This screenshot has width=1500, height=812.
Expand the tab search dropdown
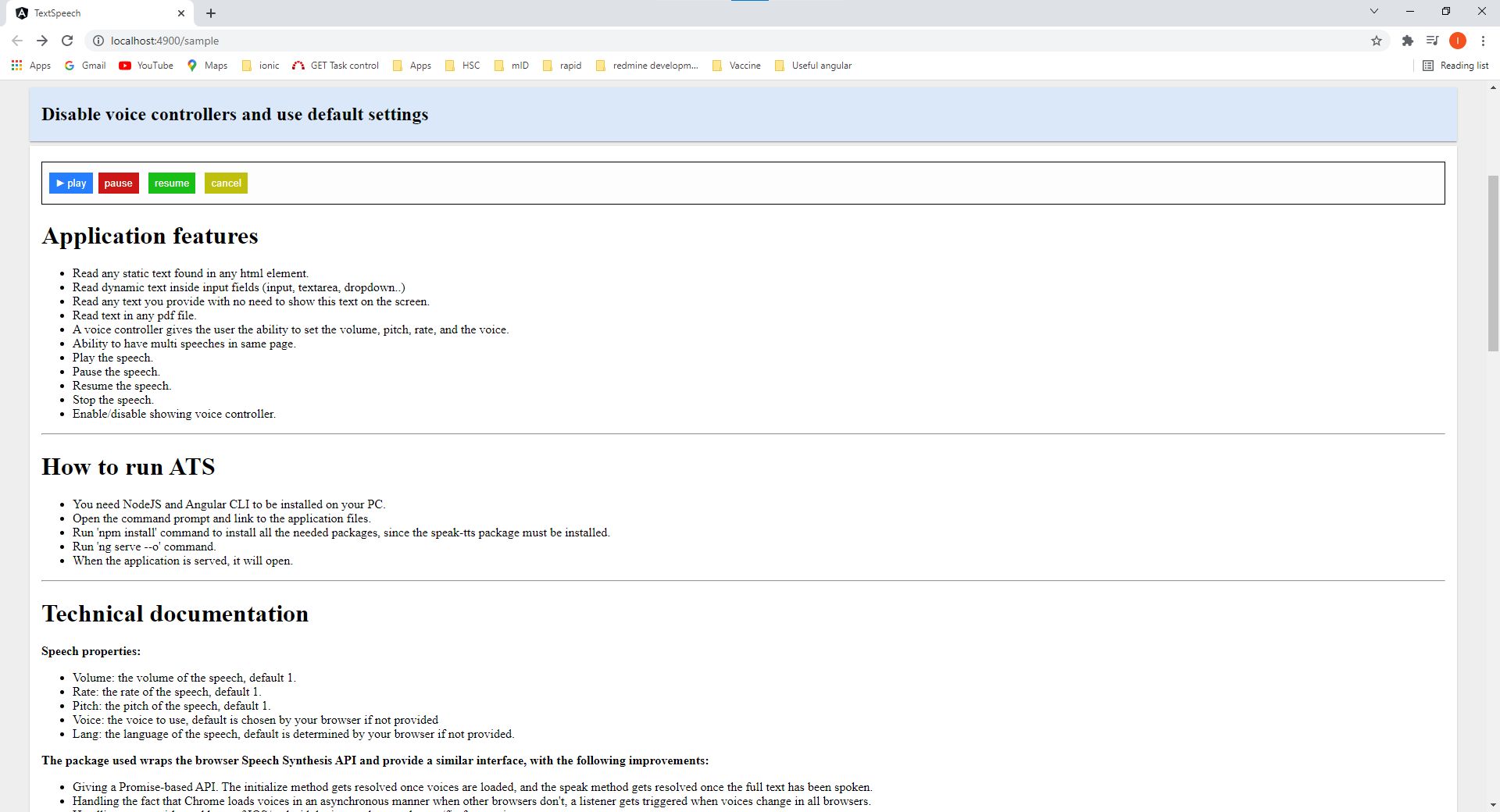(1374, 11)
